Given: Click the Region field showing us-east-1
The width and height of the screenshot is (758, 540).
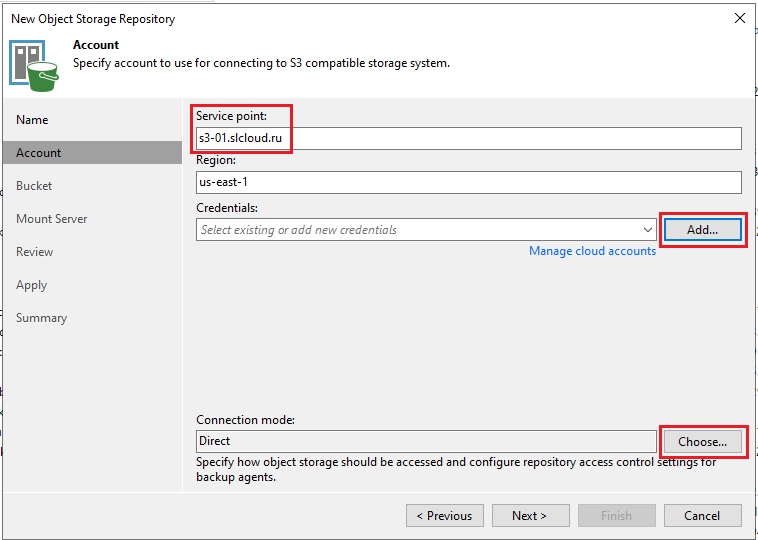Looking at the screenshot, I should point(468,182).
